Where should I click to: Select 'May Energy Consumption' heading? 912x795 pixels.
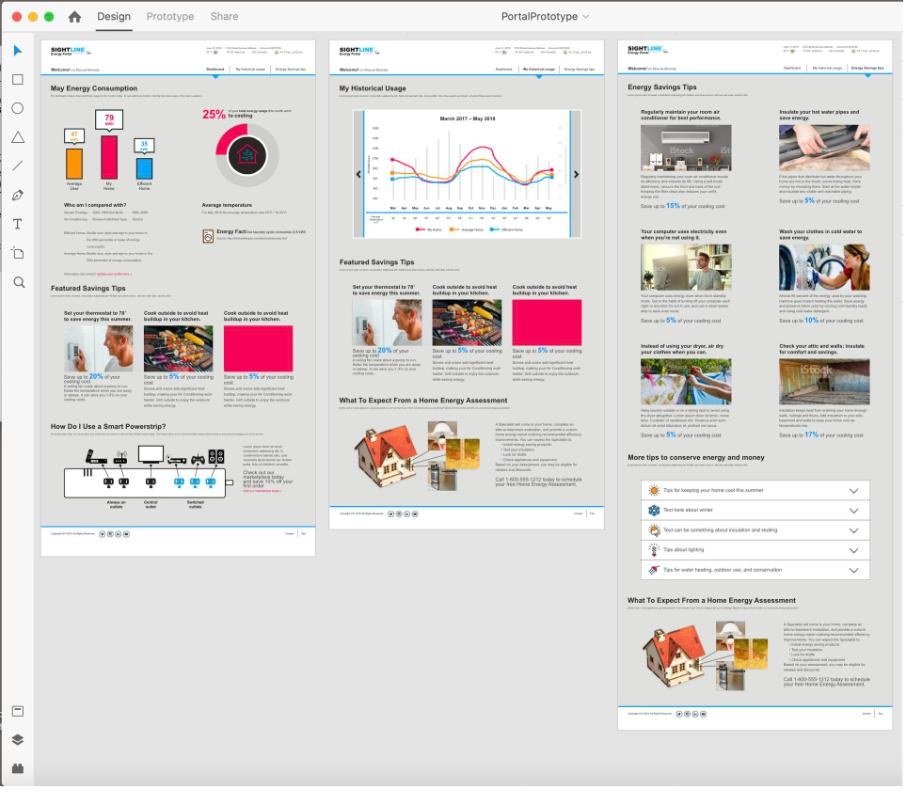pyautogui.click(x=95, y=89)
